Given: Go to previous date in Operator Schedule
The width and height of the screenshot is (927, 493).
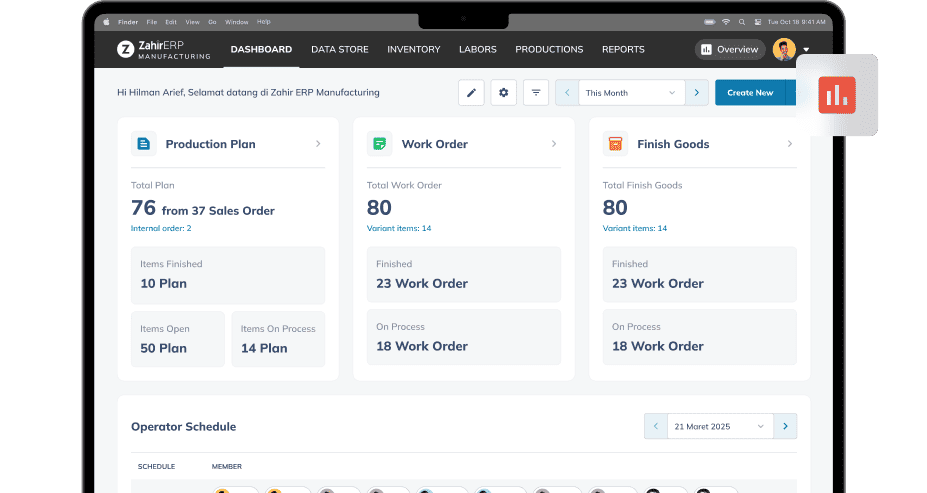Looking at the screenshot, I should (x=656, y=426).
